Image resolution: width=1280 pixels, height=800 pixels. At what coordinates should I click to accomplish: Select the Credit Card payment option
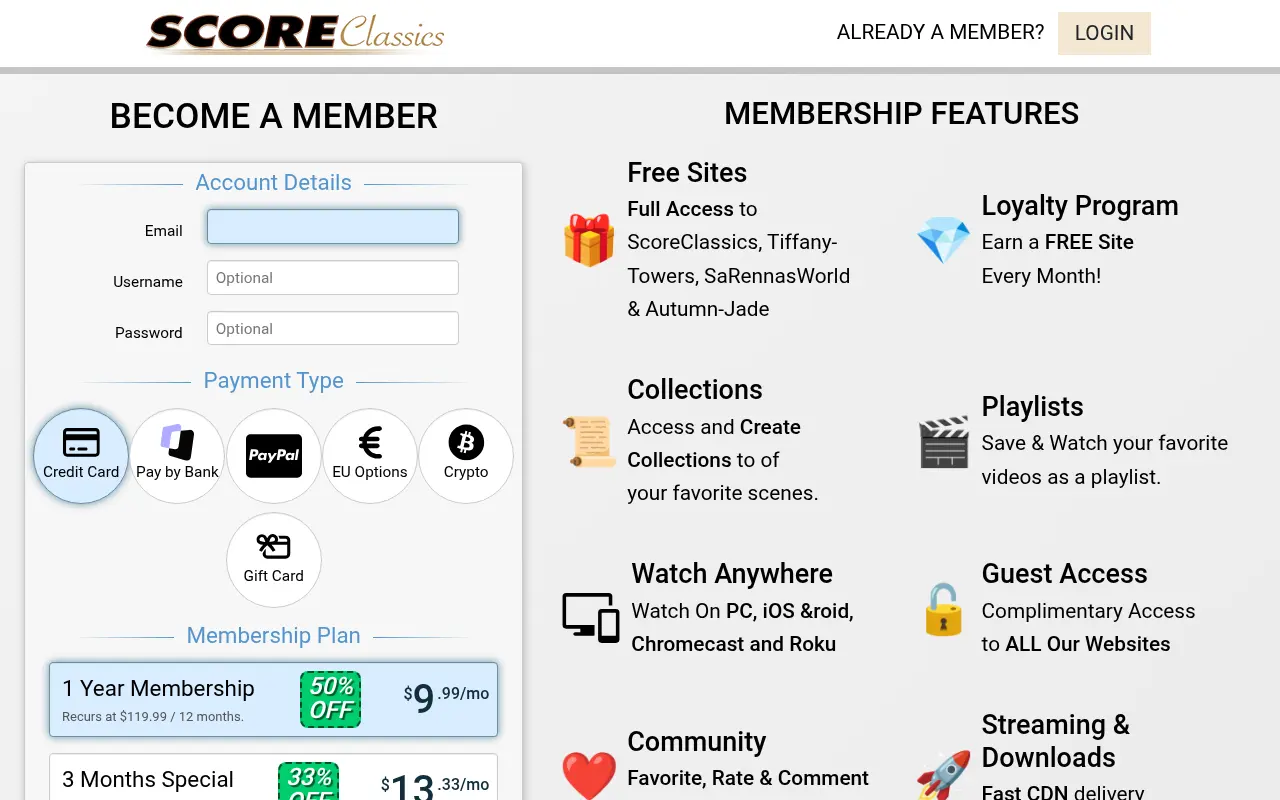pyautogui.click(x=81, y=456)
